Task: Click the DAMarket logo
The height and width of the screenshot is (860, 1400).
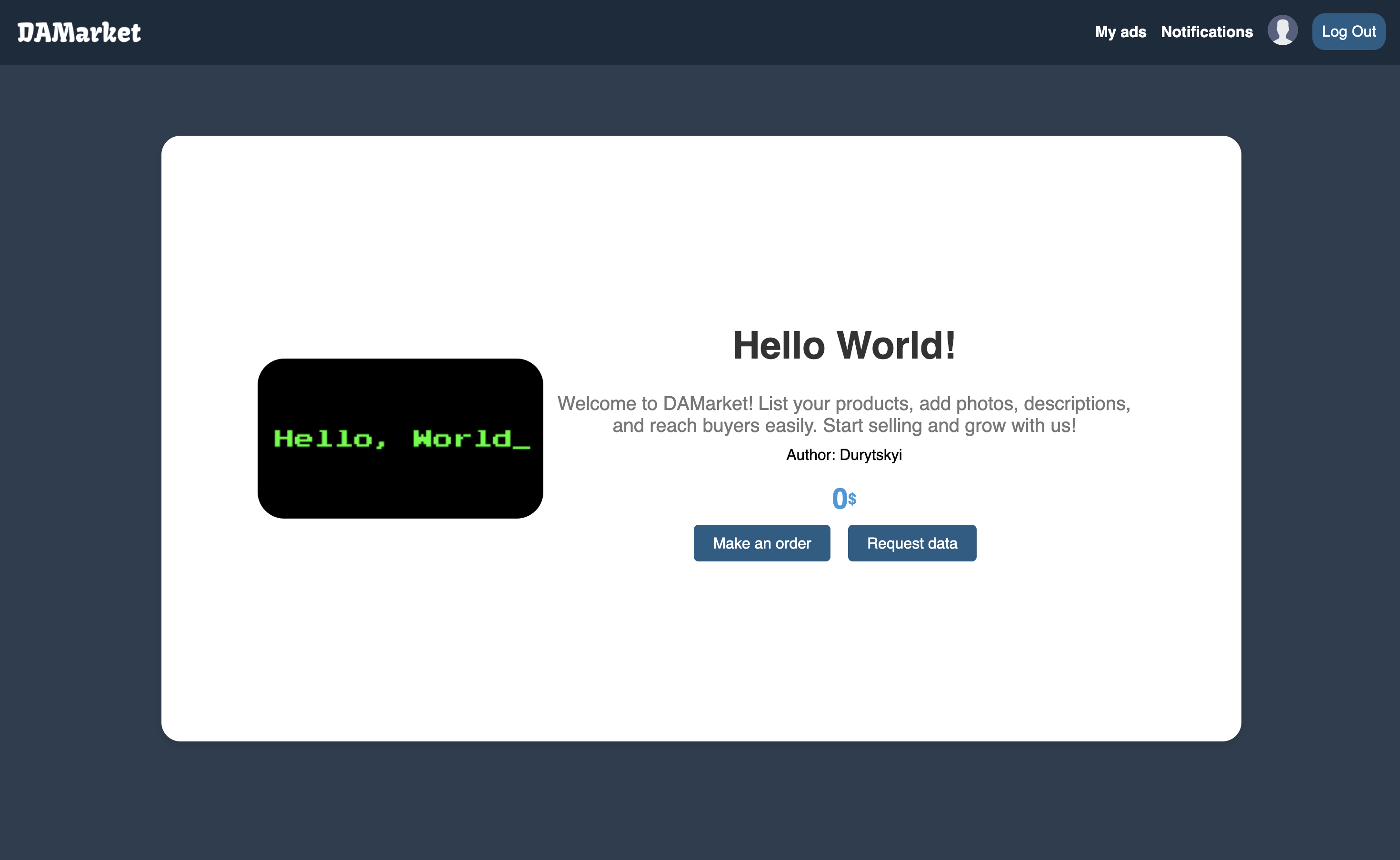Action: 79,32
